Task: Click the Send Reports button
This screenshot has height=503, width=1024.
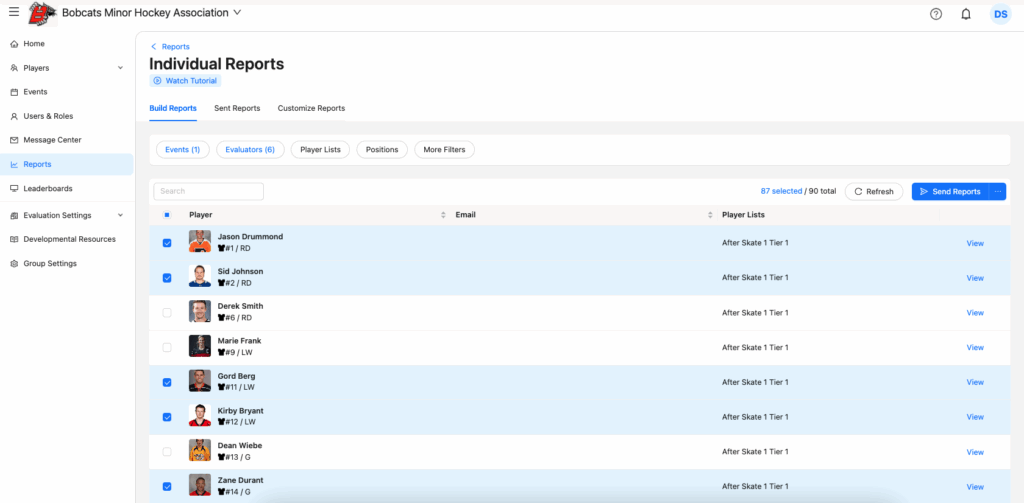Action: (x=949, y=191)
